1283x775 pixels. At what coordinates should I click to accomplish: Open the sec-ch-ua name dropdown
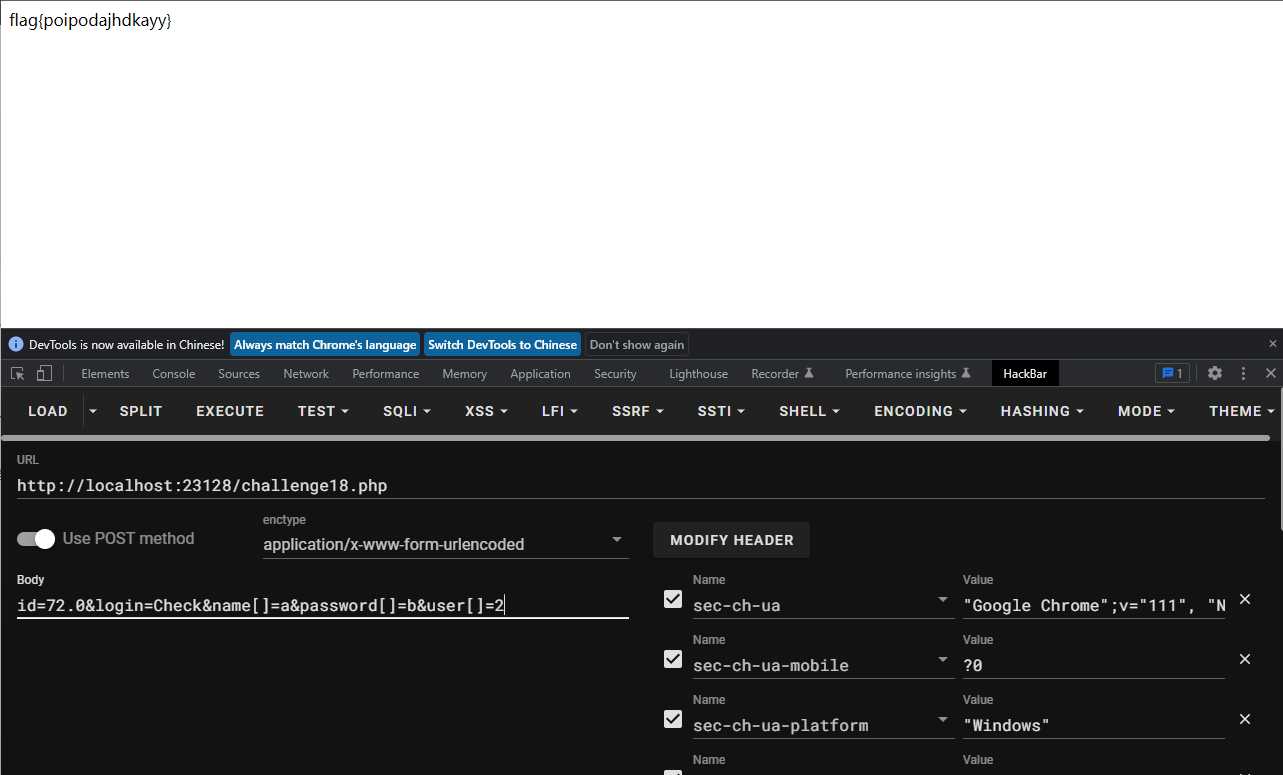tap(942, 600)
